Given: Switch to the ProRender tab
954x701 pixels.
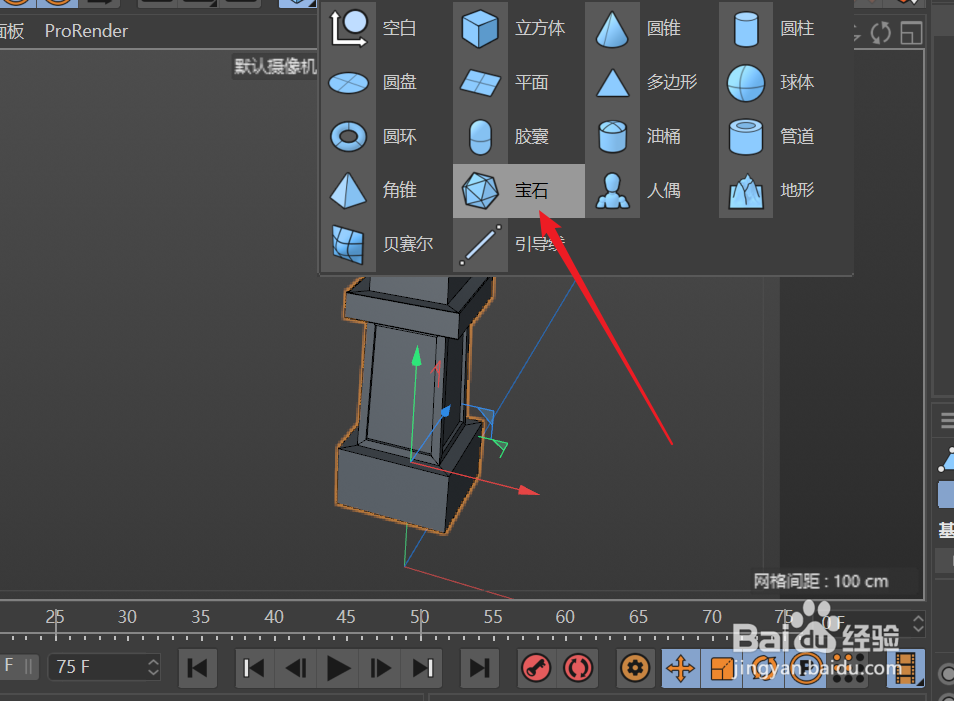Looking at the screenshot, I should (x=86, y=31).
